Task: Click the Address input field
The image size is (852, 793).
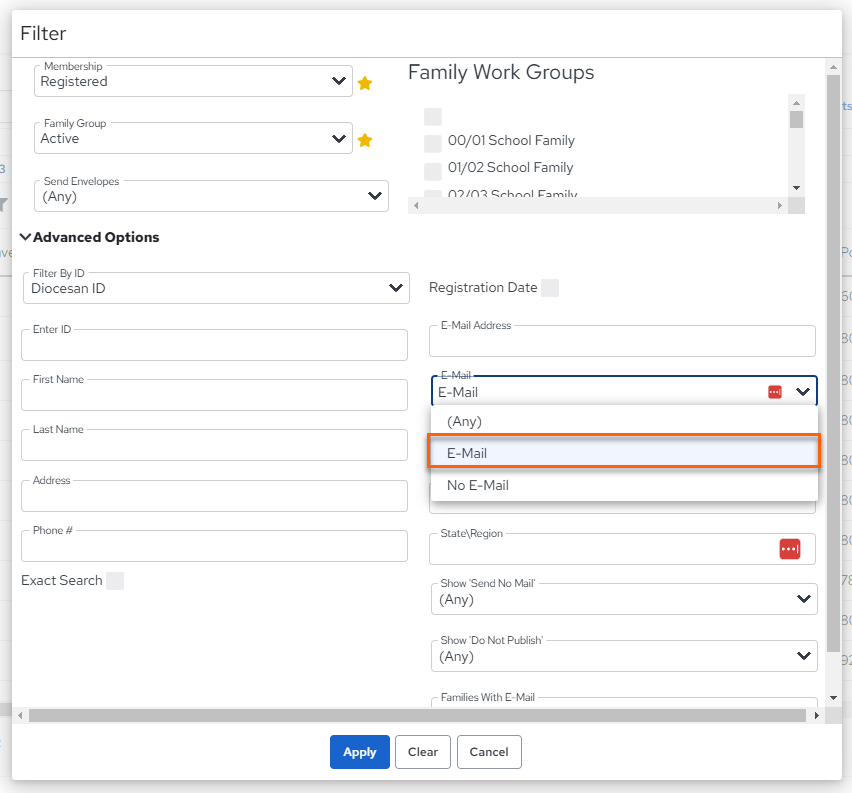Action: point(214,496)
